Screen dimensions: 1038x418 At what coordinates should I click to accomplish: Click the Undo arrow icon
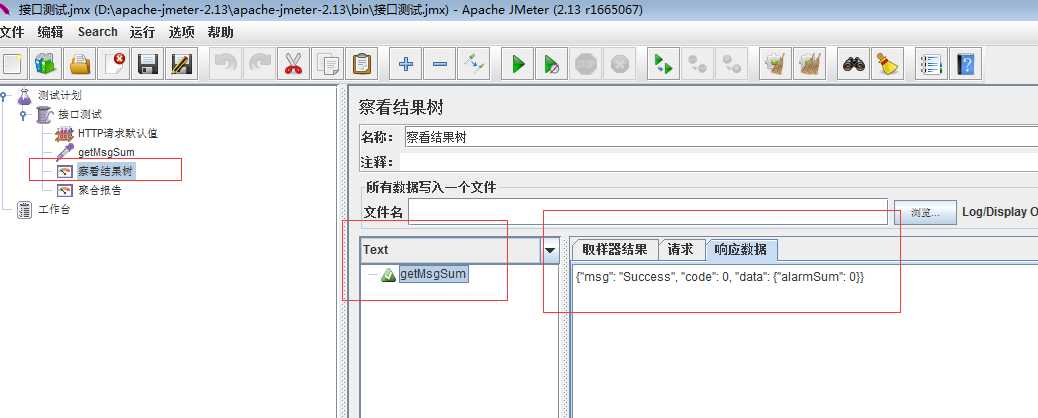pyautogui.click(x=225, y=64)
